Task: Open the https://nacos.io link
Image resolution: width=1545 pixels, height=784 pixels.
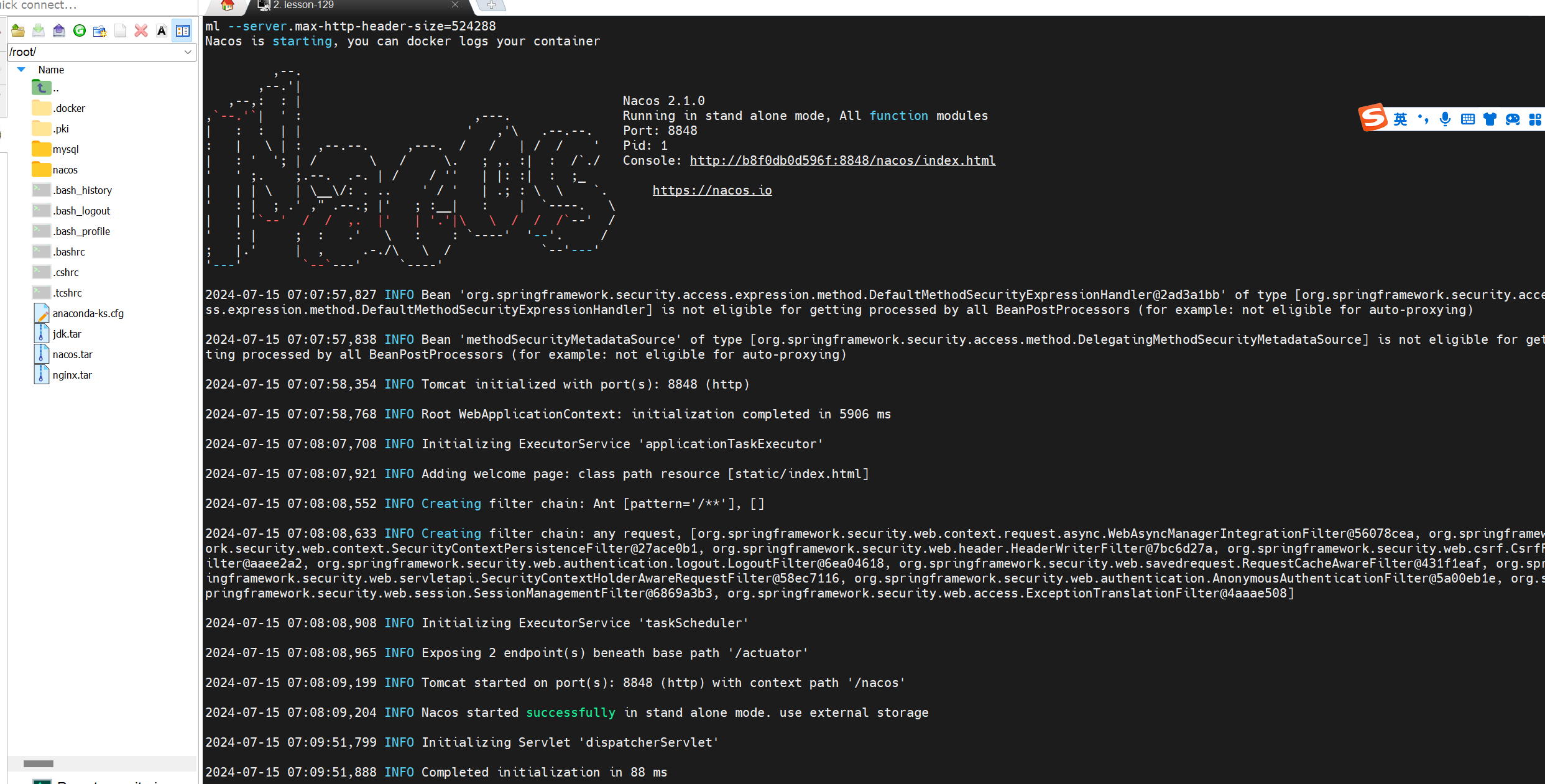Action: click(712, 190)
